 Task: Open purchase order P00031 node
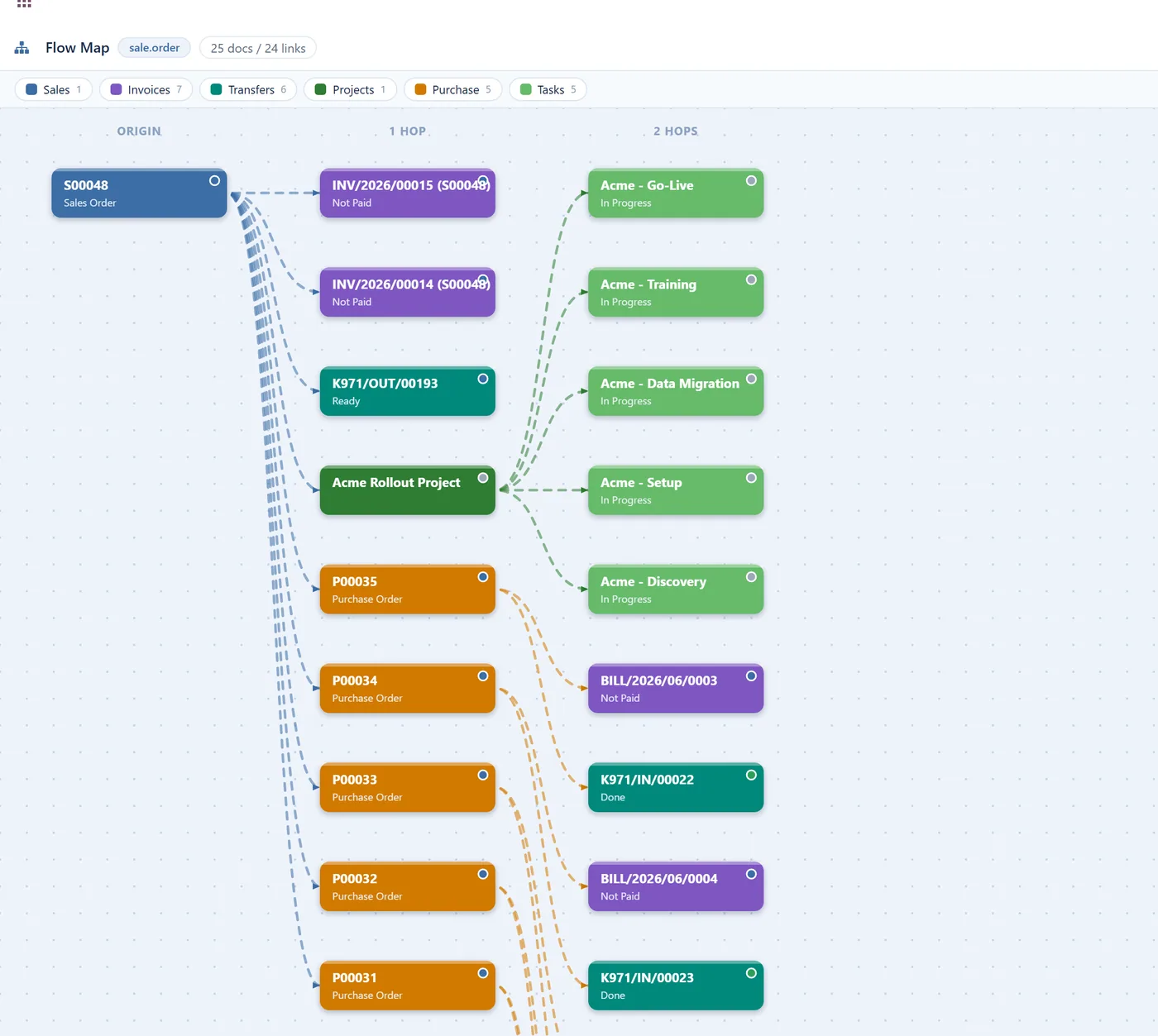pyautogui.click(x=407, y=986)
